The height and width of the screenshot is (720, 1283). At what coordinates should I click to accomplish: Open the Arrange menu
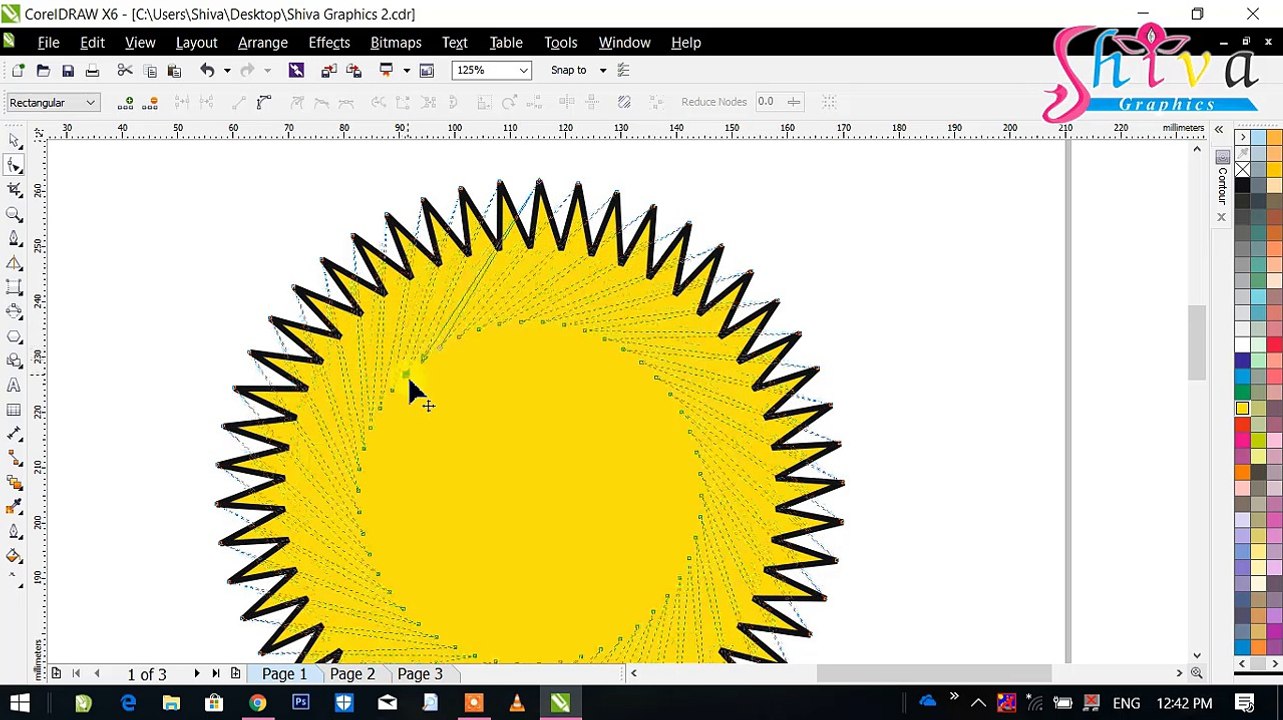(263, 42)
